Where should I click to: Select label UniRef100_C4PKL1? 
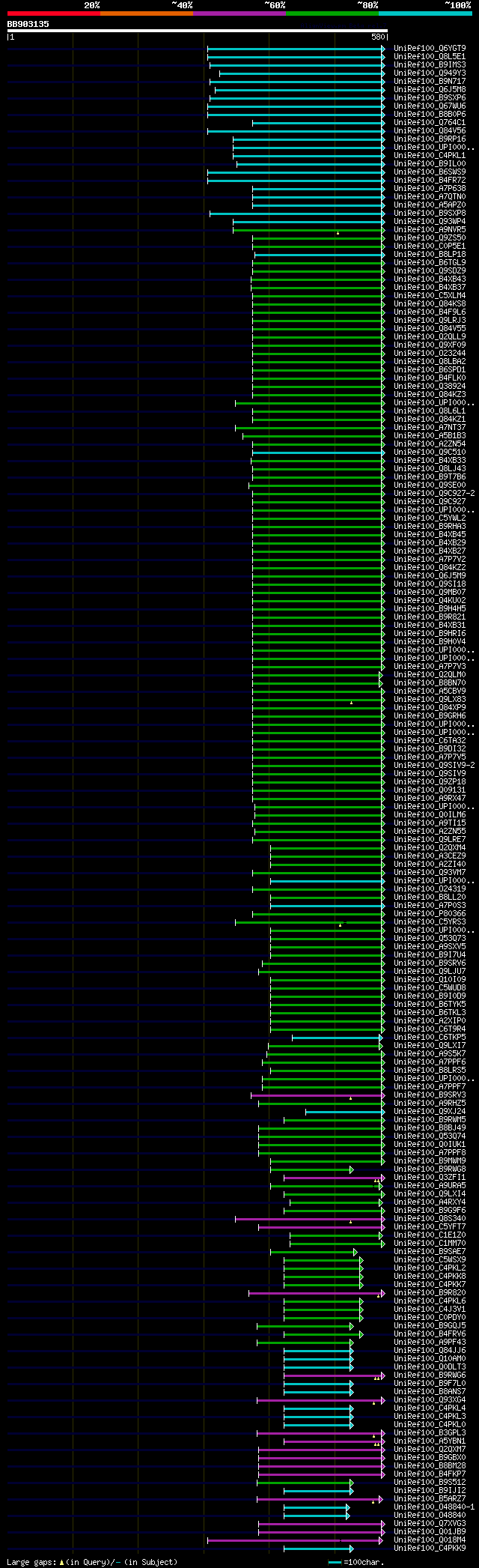[430, 156]
